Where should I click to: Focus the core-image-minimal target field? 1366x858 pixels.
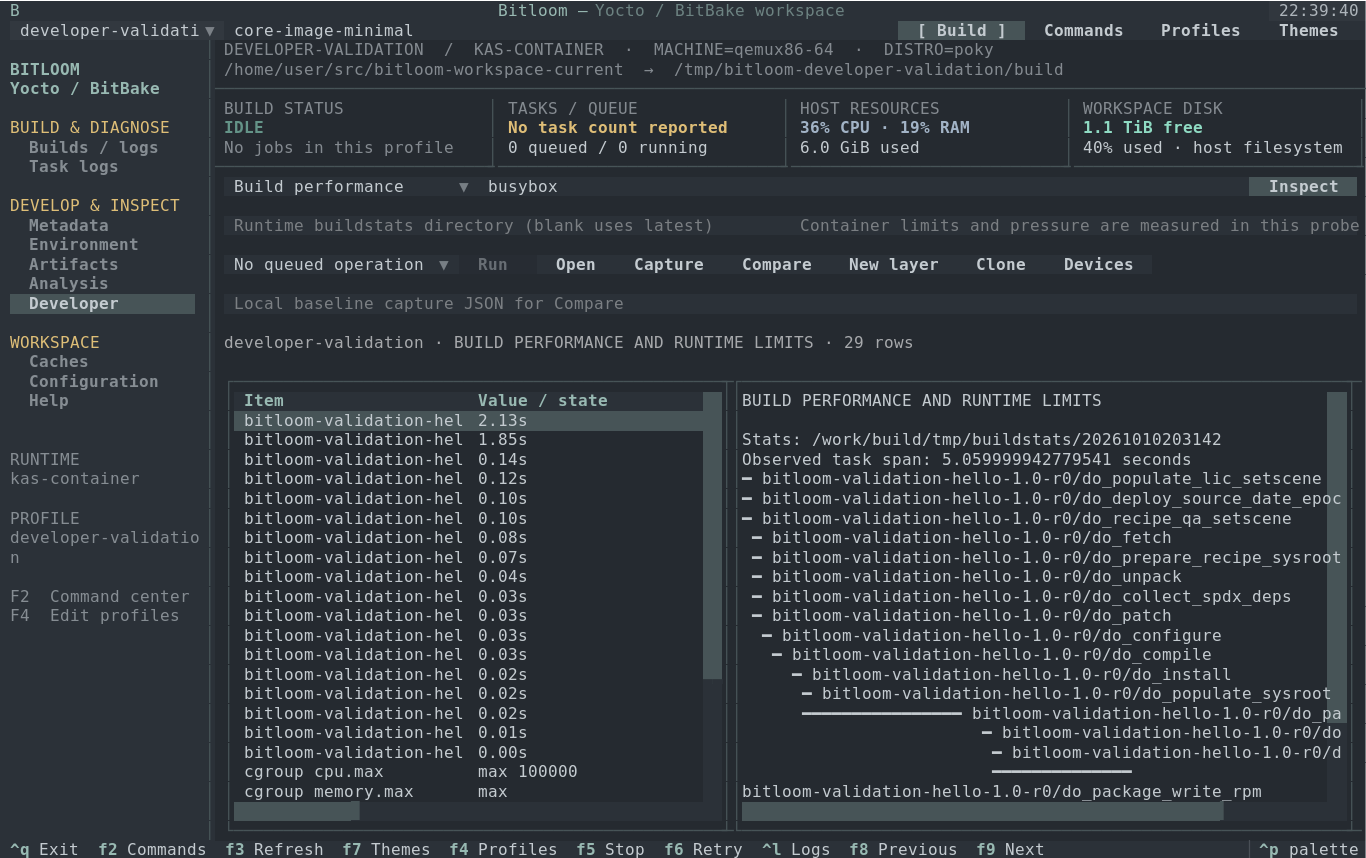[x=560, y=30]
